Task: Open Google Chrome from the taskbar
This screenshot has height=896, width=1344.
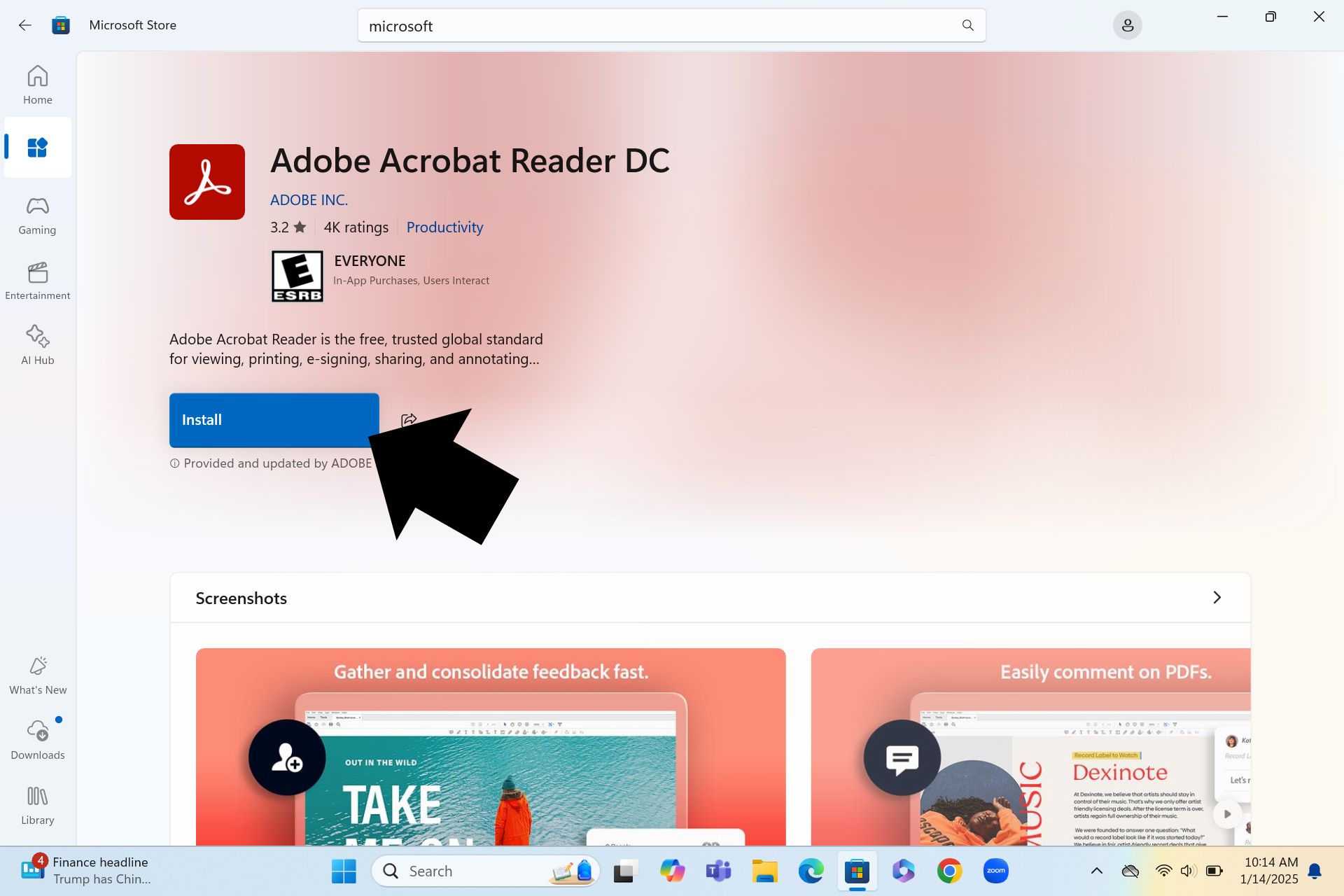Action: tap(949, 871)
